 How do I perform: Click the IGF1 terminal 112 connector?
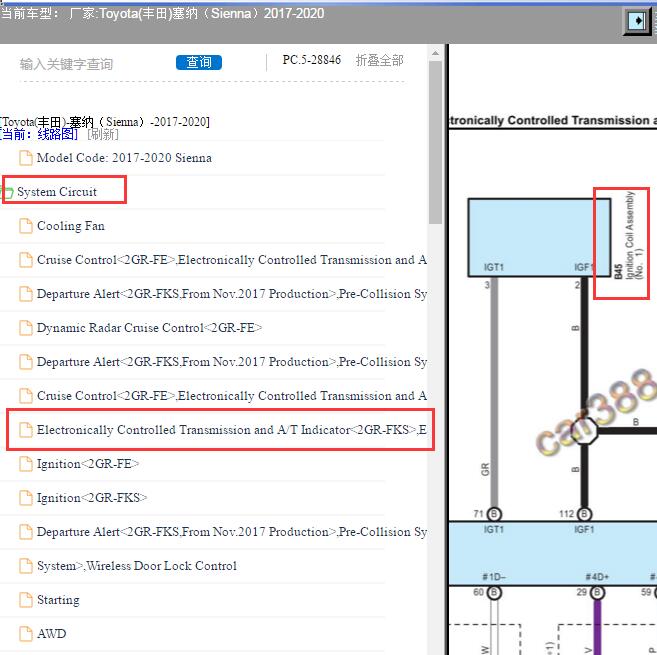(x=584, y=514)
